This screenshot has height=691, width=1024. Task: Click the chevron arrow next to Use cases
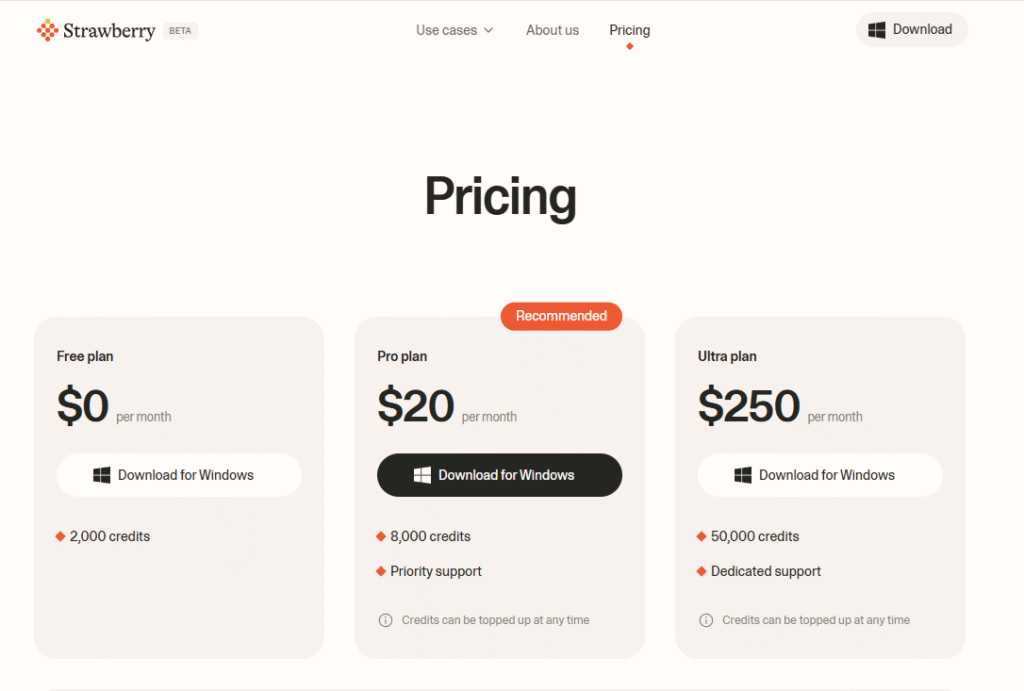[489, 30]
